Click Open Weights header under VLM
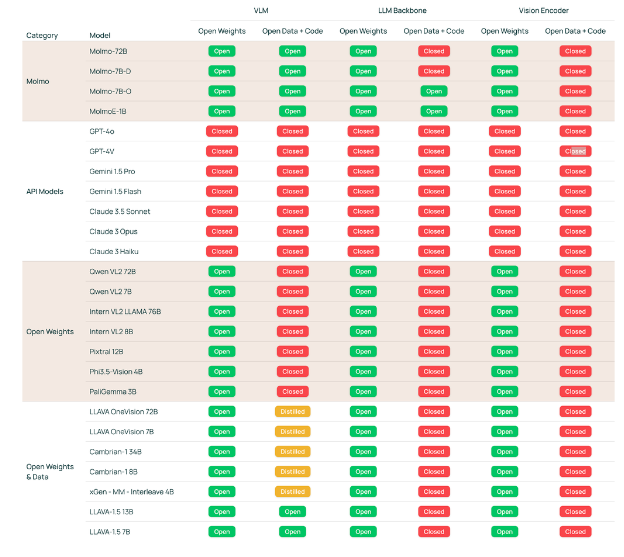This screenshot has width=624, height=557. [x=222, y=31]
